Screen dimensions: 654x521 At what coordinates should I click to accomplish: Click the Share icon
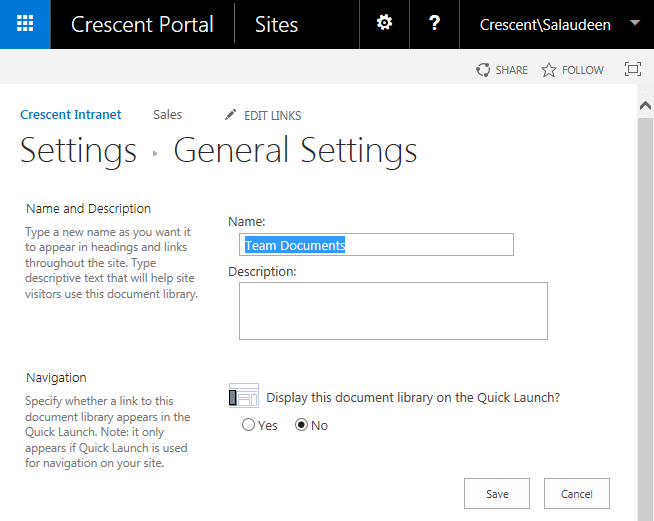(484, 70)
